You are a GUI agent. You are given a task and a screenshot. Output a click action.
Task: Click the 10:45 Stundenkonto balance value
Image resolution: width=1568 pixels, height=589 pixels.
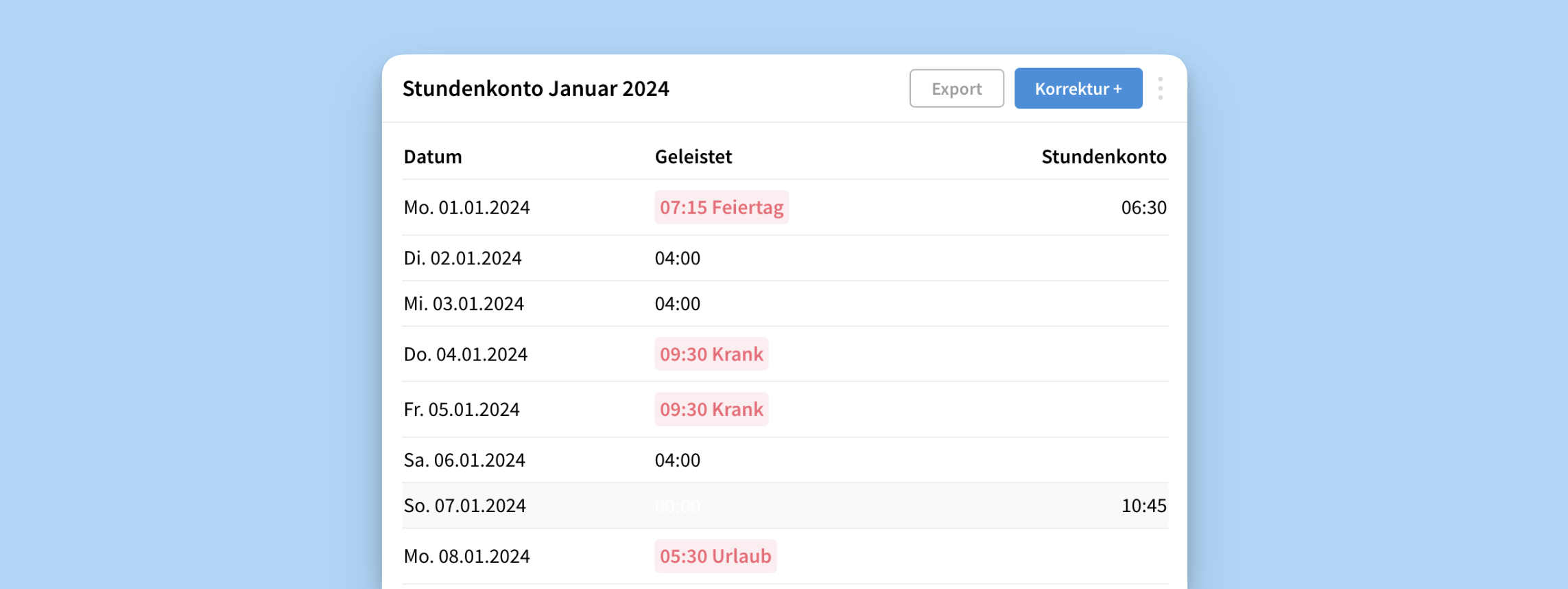1143,506
